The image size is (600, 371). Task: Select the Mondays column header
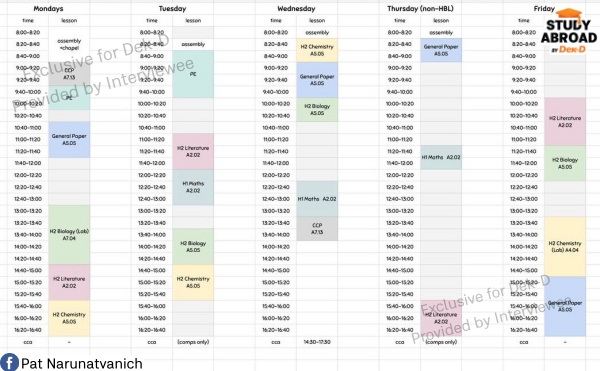coord(48,8)
